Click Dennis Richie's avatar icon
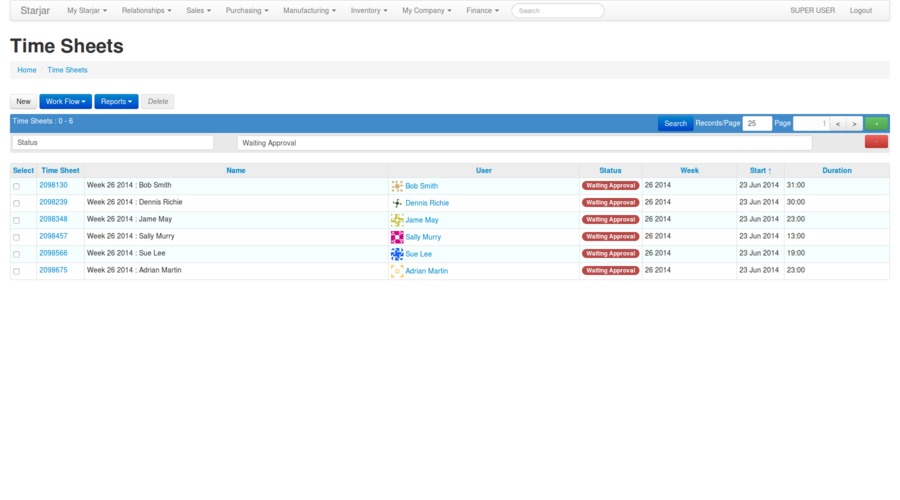Screen dimensions: 900x500 coord(397,203)
